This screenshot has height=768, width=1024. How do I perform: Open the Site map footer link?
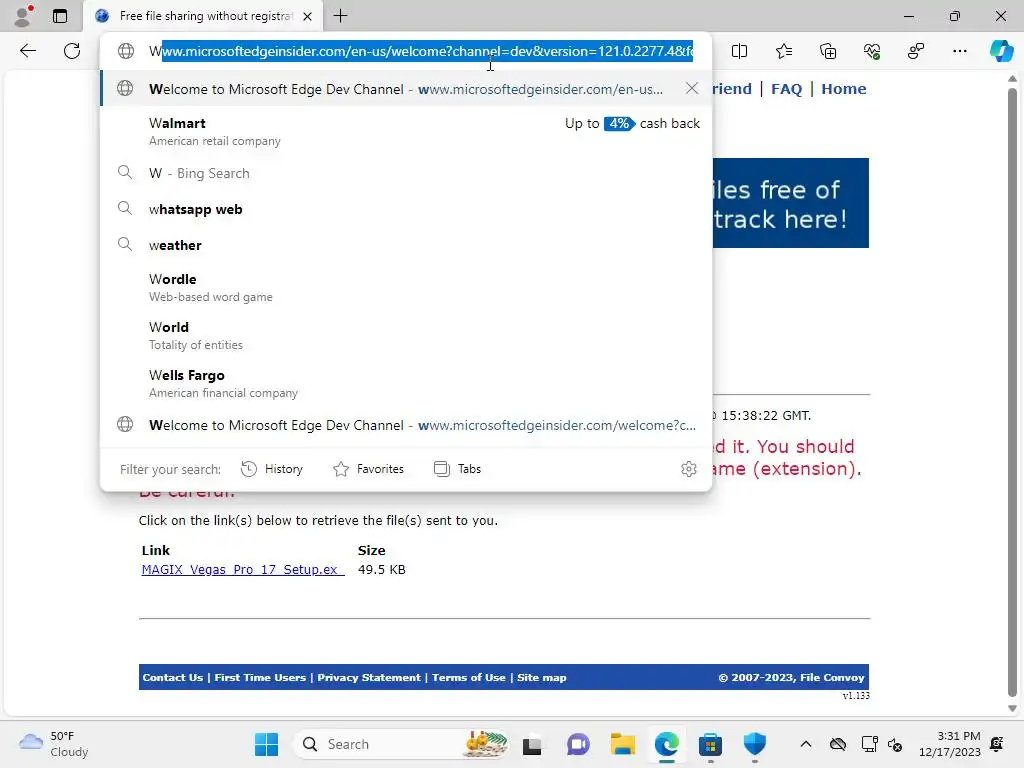click(x=541, y=677)
